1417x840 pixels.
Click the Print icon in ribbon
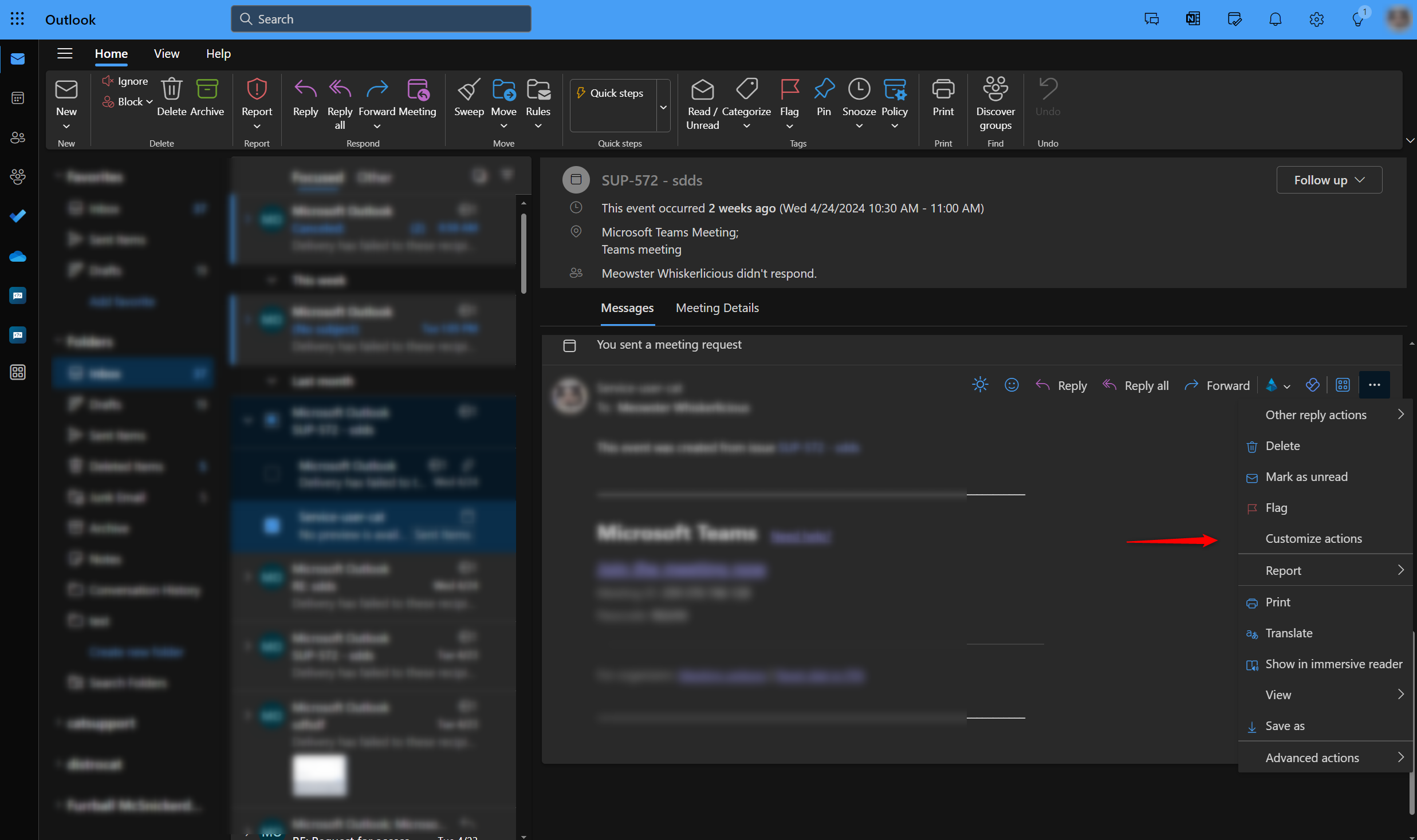click(x=943, y=90)
